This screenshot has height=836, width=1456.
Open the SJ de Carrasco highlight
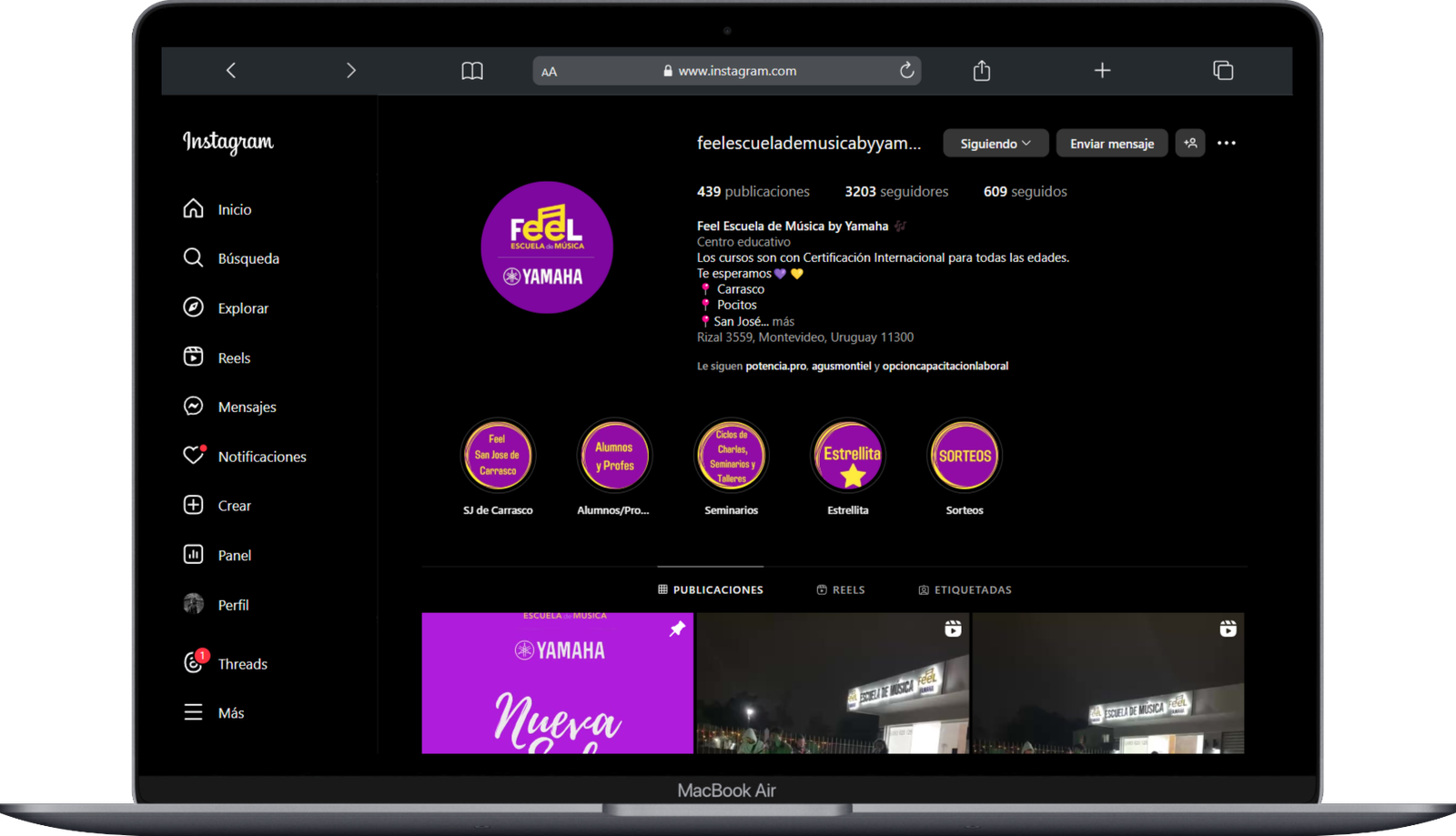(x=498, y=455)
